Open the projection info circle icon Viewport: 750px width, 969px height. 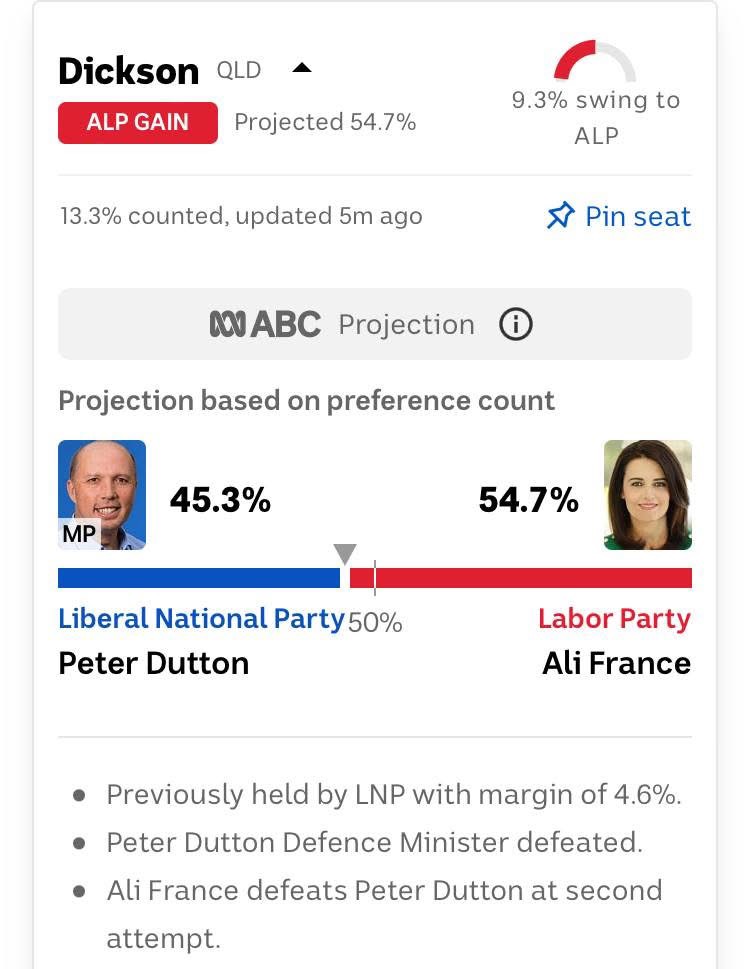[515, 324]
